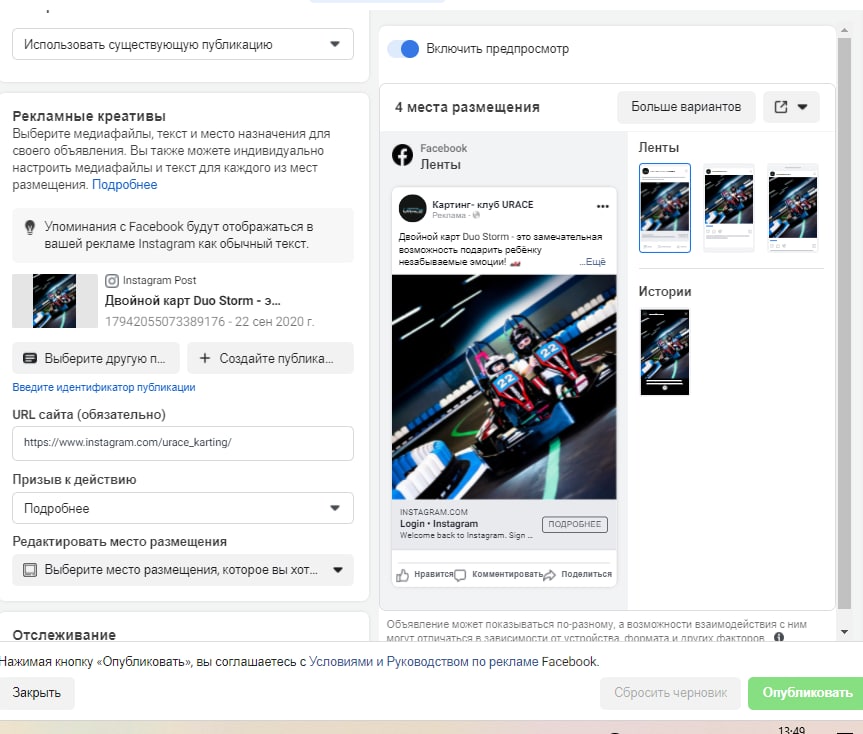Viewport: 863px width, 734px height.
Task: Toggle the Включить предпросмотр switch
Action: coord(403,49)
